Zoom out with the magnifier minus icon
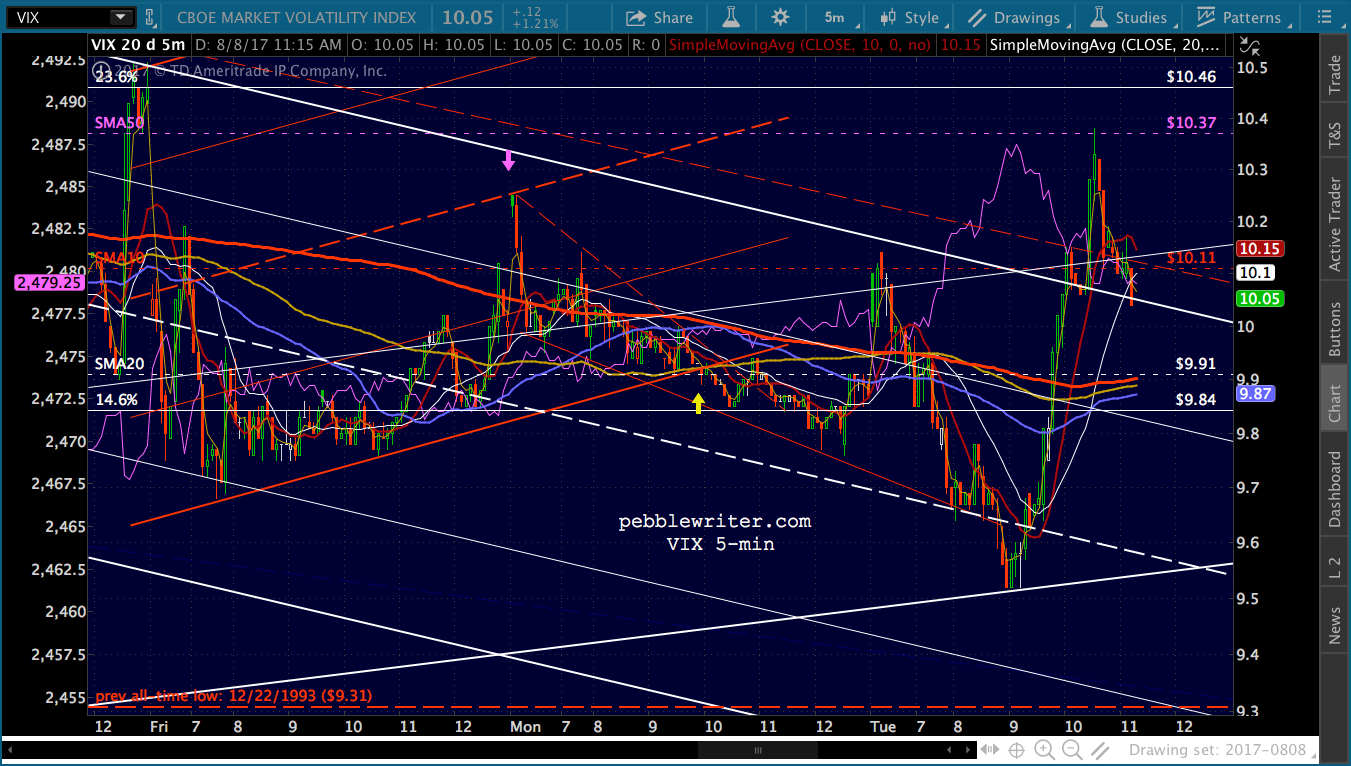This screenshot has height=766, width=1351. [x=1072, y=750]
